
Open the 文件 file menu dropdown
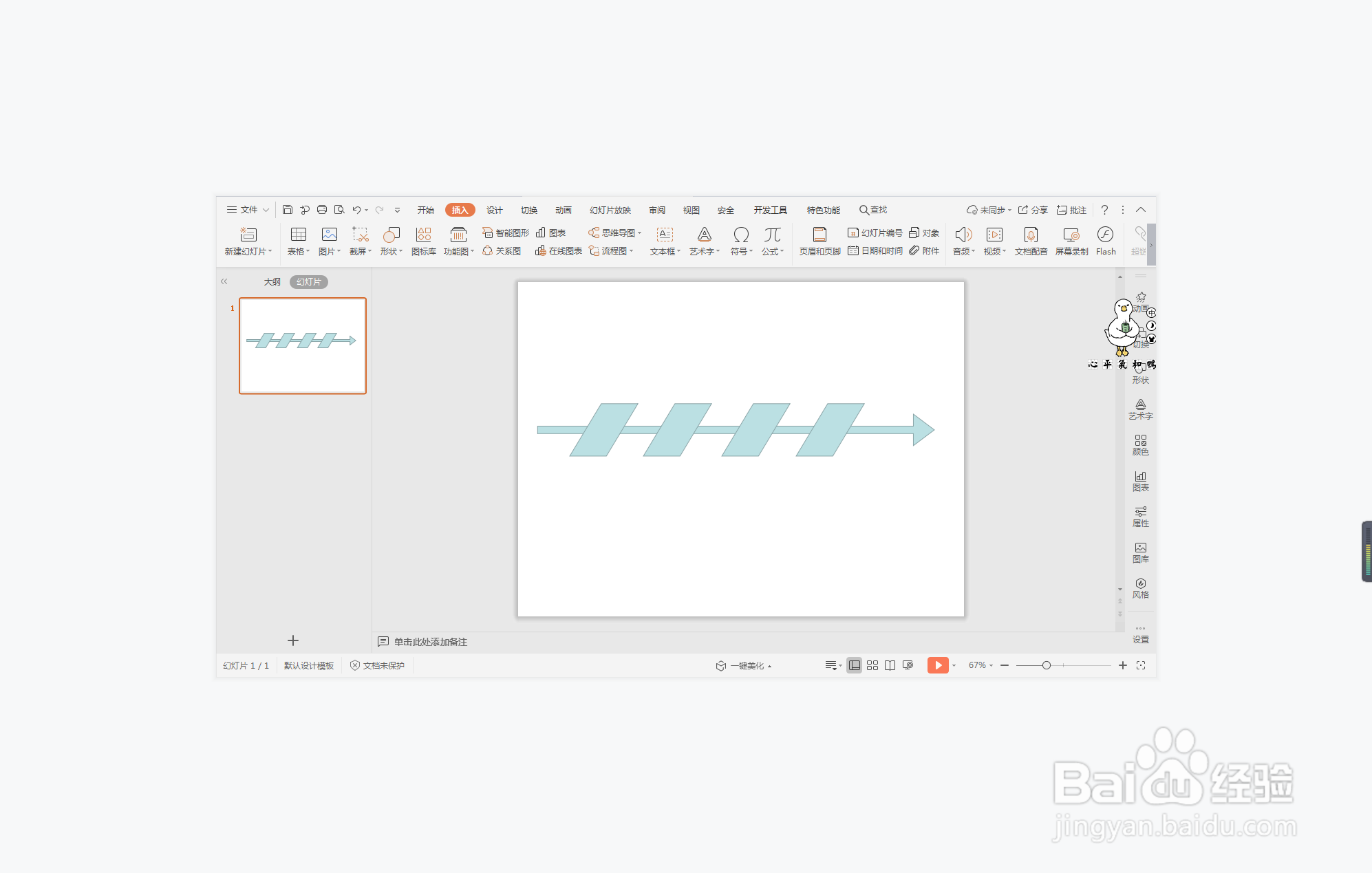248,210
